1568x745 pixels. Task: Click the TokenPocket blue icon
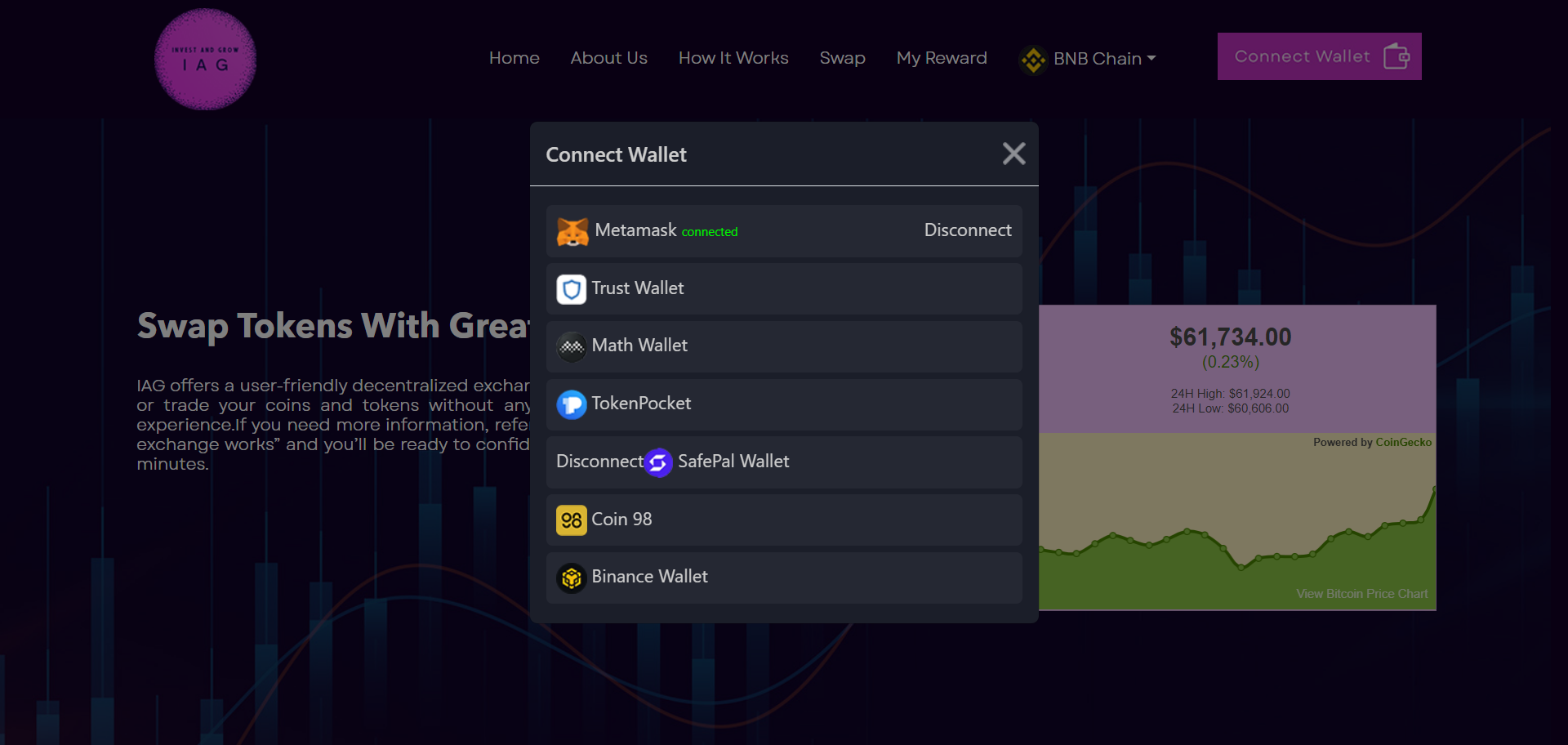coord(572,404)
